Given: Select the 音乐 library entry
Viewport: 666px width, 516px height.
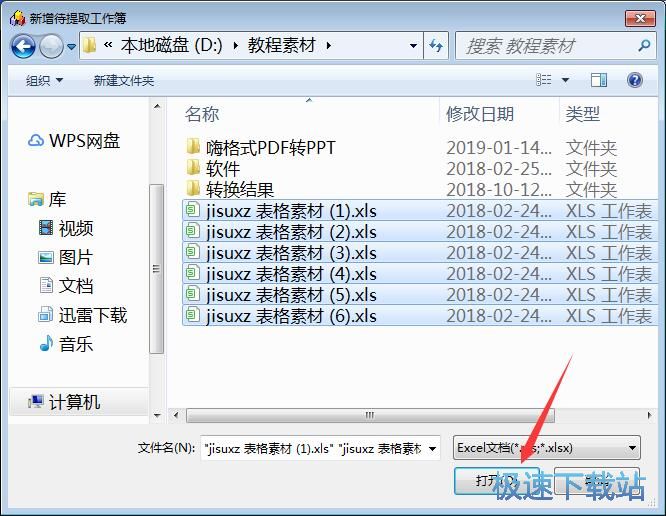Looking at the screenshot, I should [x=46, y=344].
